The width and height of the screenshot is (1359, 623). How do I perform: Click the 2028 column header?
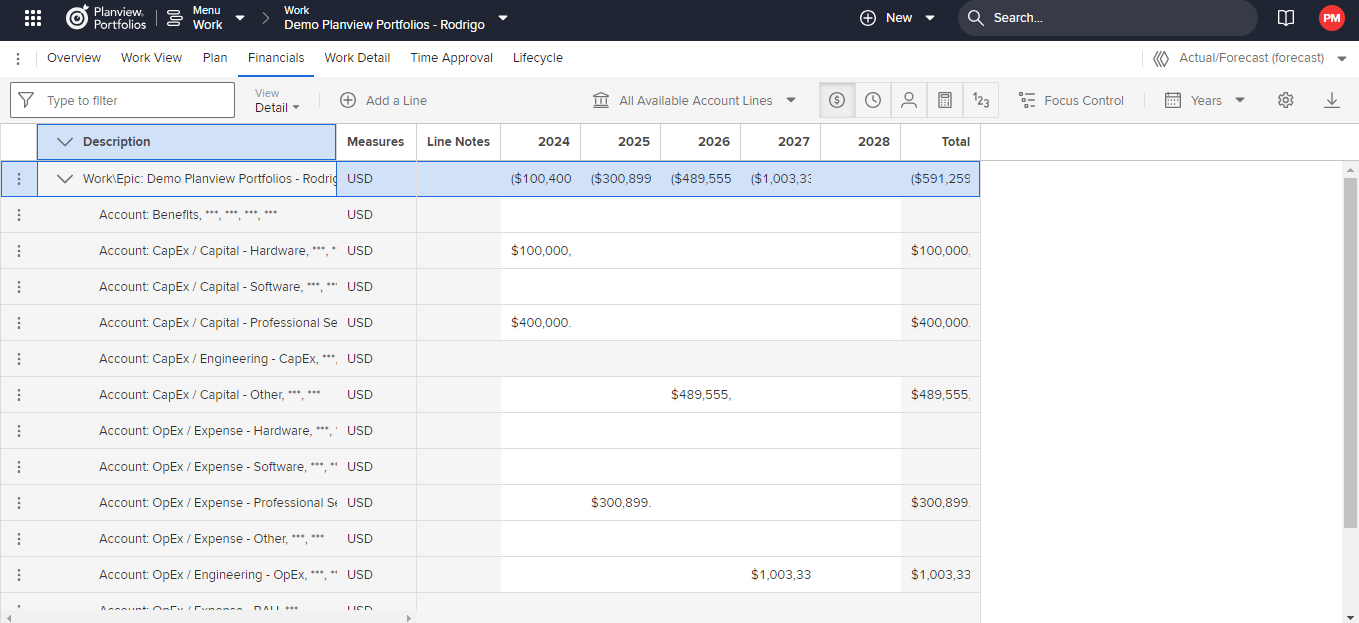860,142
